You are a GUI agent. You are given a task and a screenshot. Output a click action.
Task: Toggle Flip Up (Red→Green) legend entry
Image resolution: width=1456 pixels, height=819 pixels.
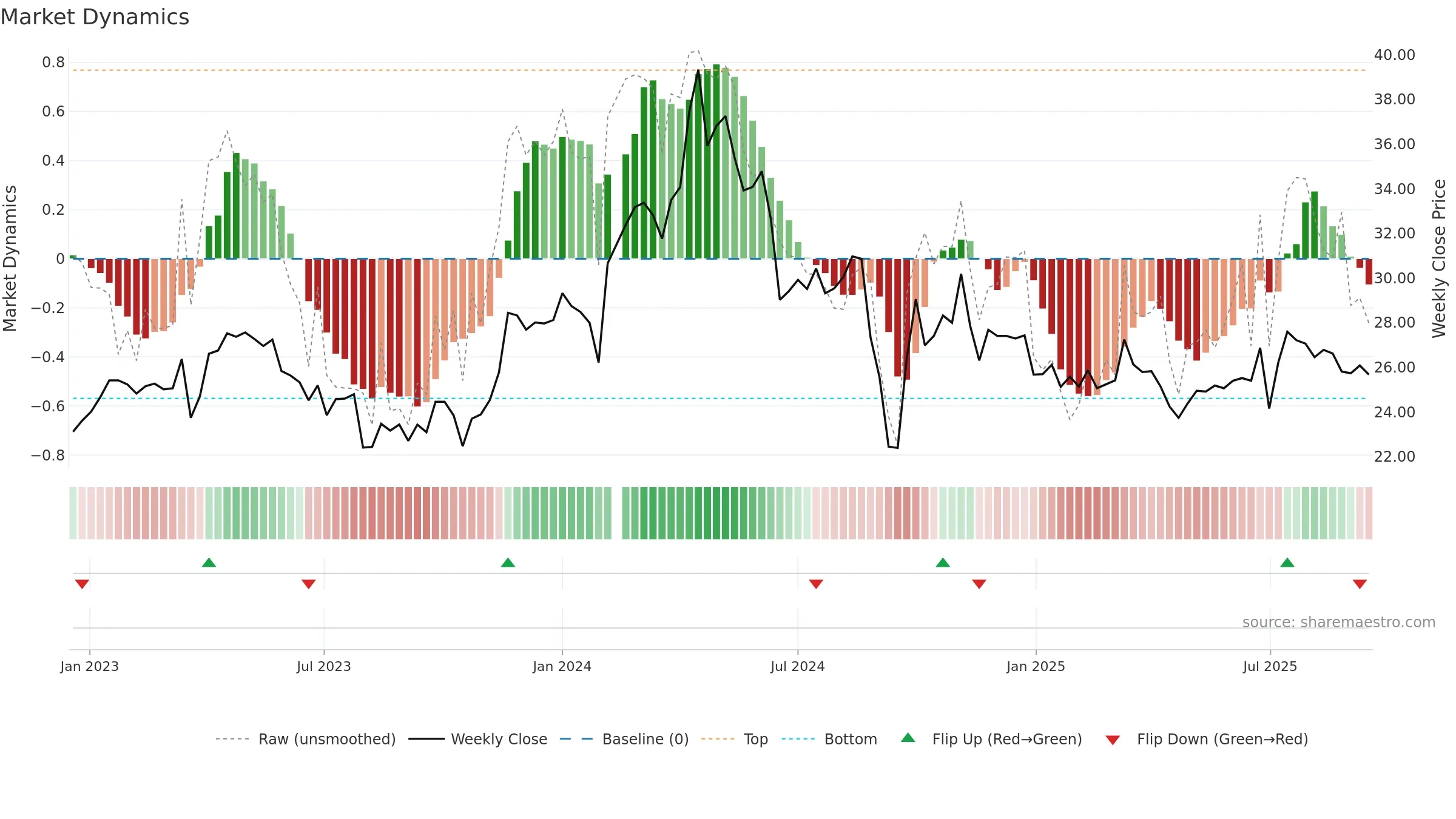tap(991, 739)
